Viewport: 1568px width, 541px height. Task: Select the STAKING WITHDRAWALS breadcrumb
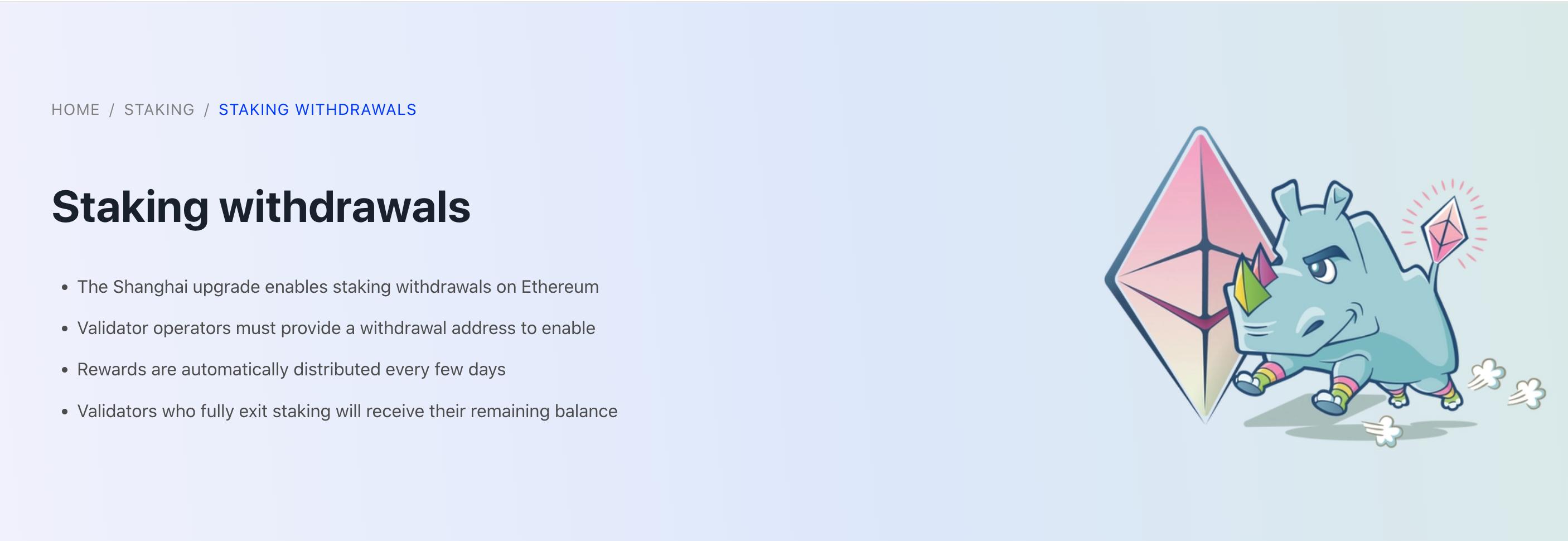point(317,109)
